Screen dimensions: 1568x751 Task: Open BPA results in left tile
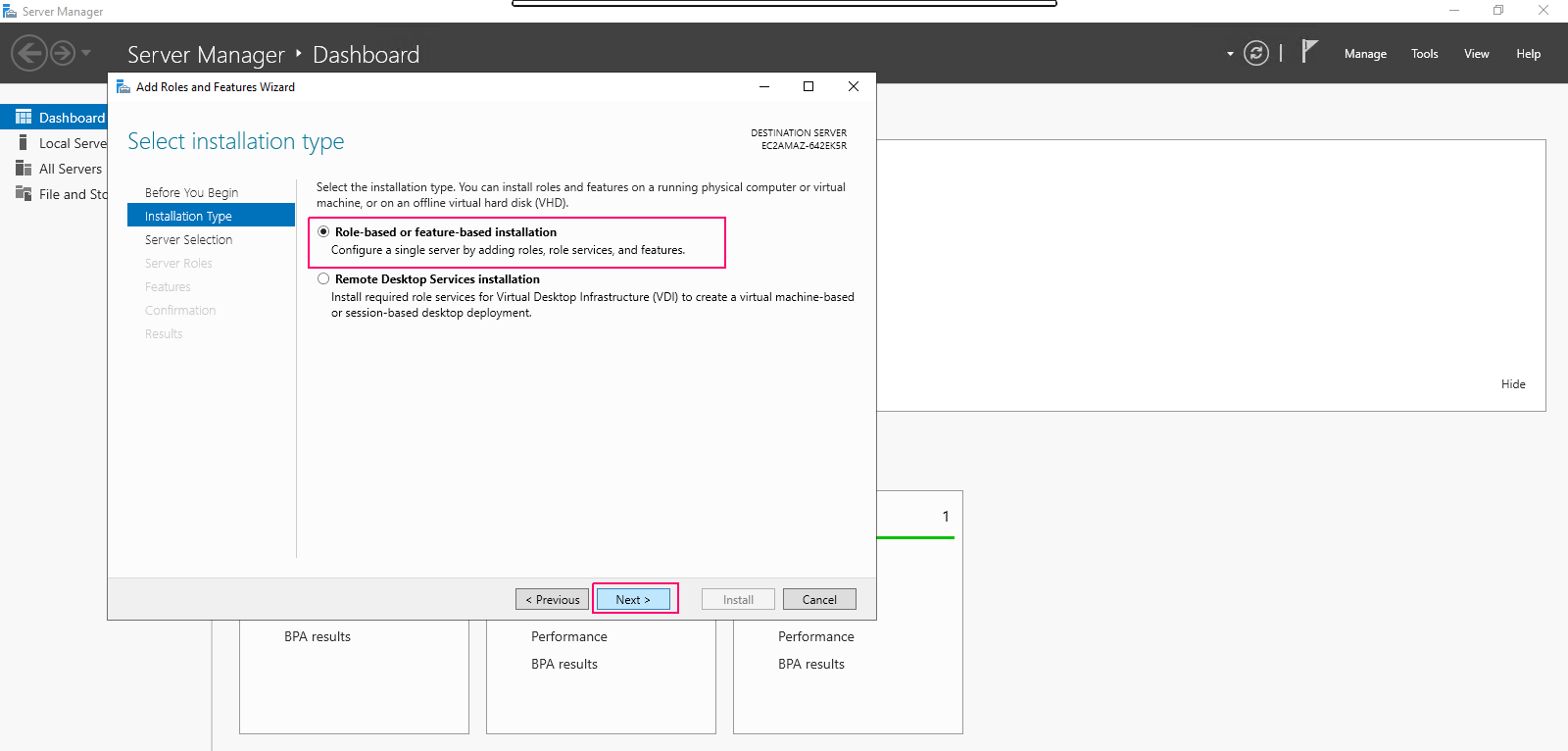coord(318,637)
